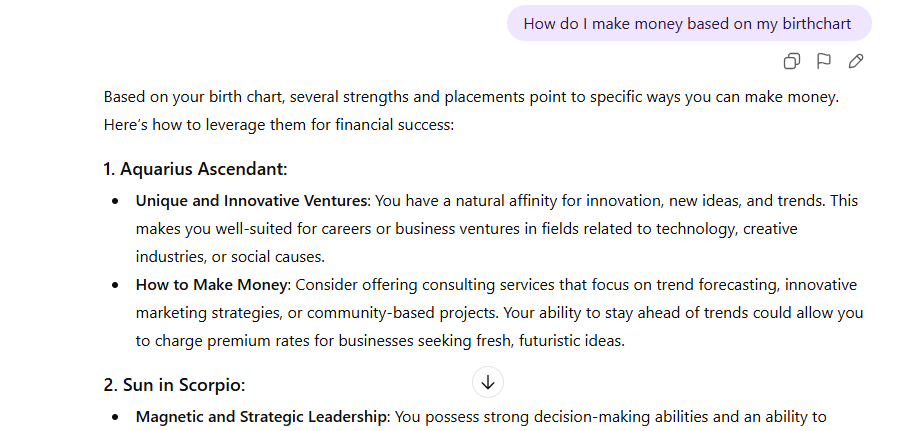
Task: Click the "Here's how to leverage them" line
Action: click(278, 126)
